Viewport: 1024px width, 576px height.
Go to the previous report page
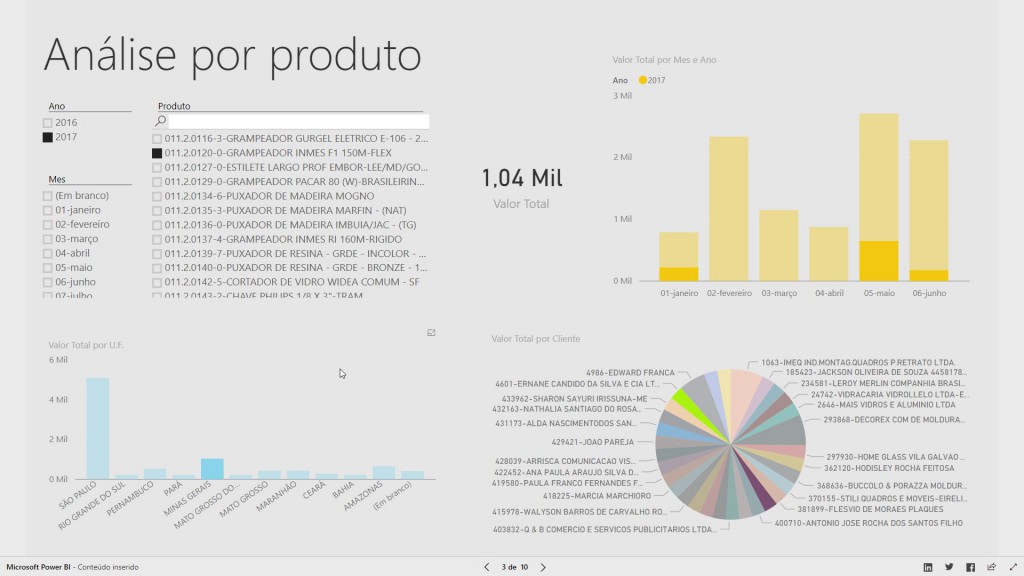pyautogui.click(x=487, y=567)
